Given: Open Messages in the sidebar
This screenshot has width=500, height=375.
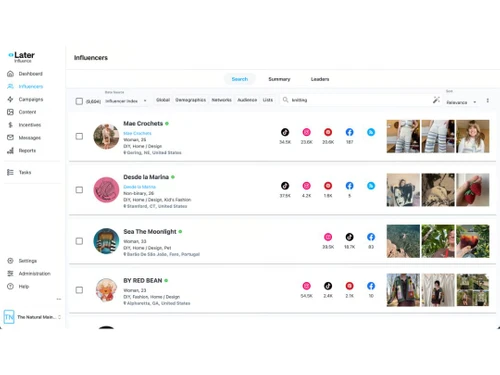Looking at the screenshot, I should [24, 138].
